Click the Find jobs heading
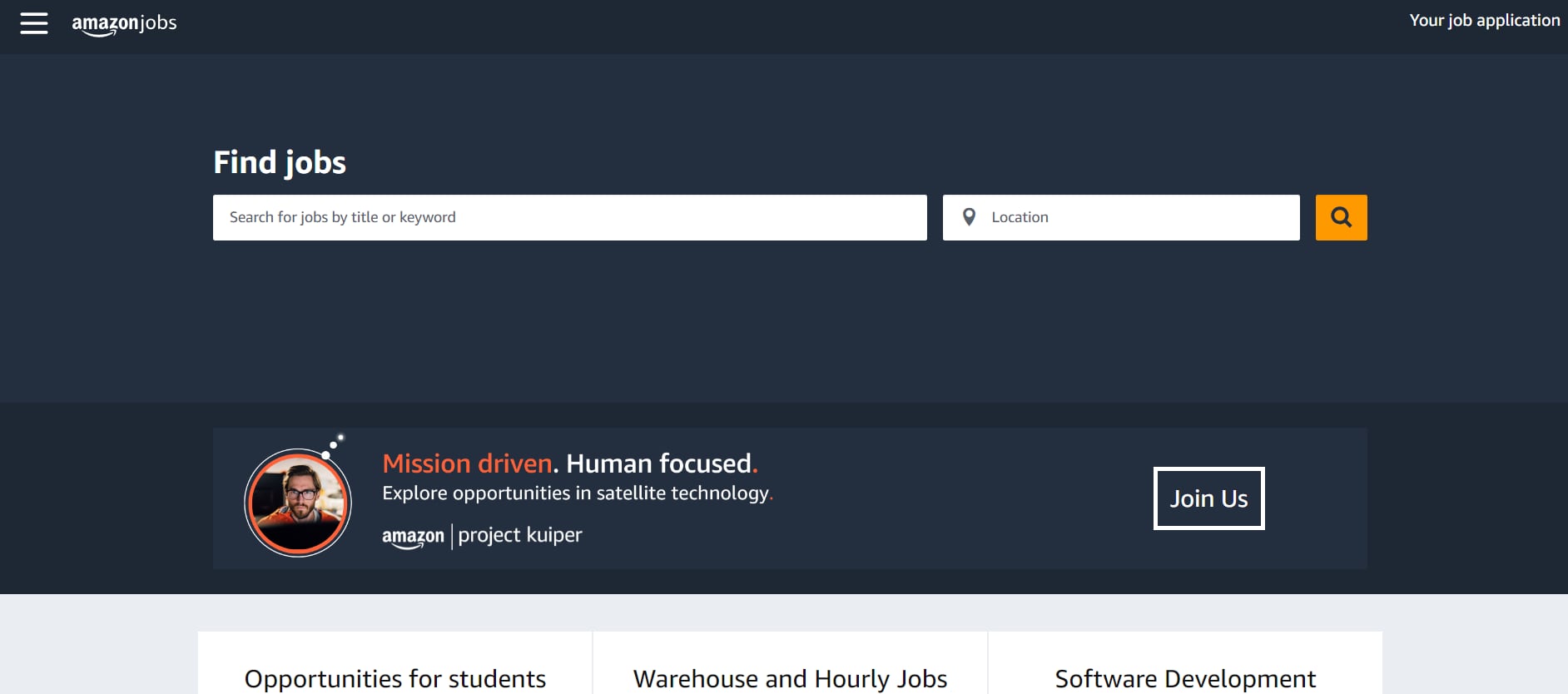 [x=280, y=162]
